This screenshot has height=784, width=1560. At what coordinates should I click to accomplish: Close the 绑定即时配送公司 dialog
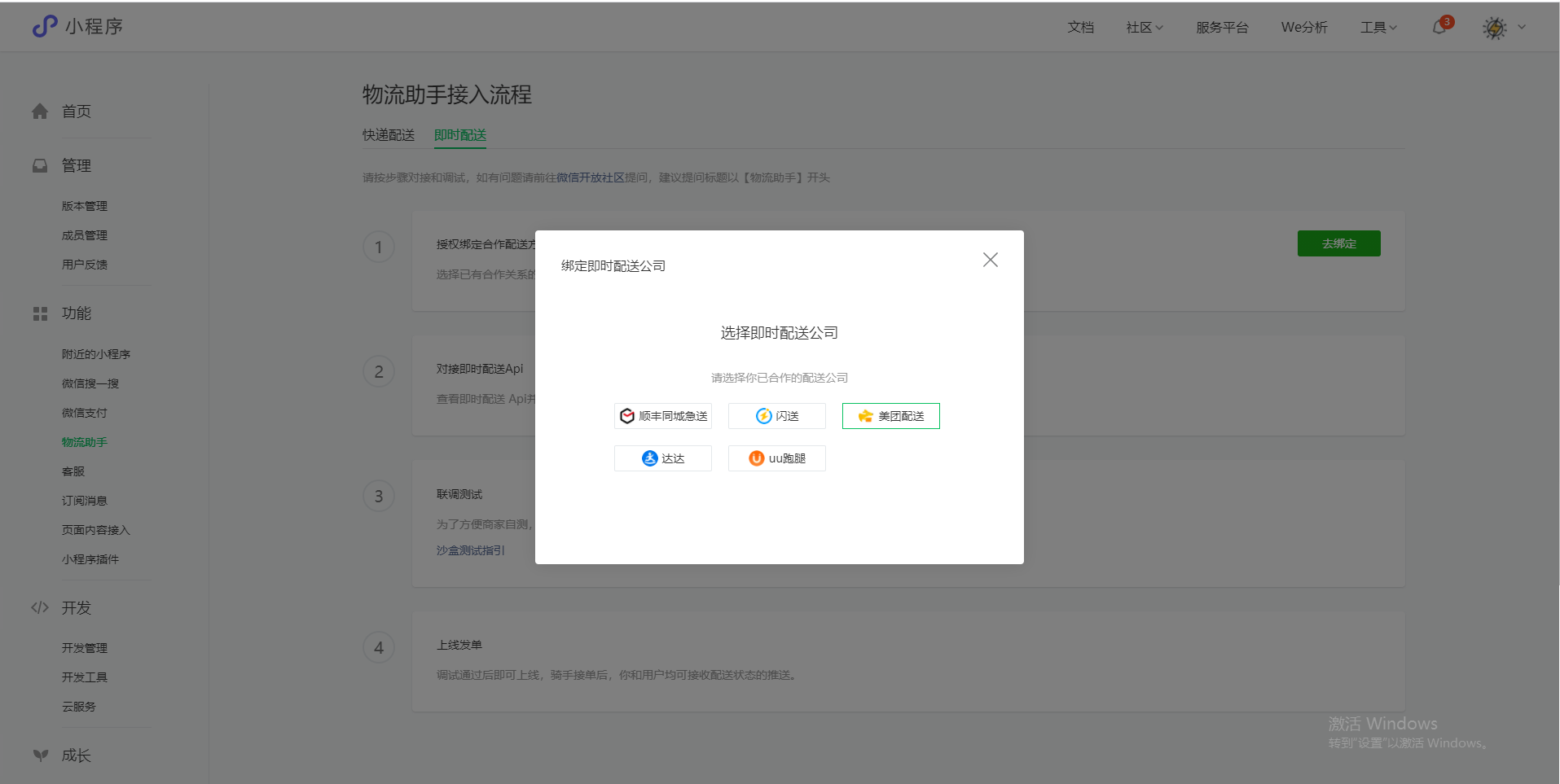click(x=991, y=260)
